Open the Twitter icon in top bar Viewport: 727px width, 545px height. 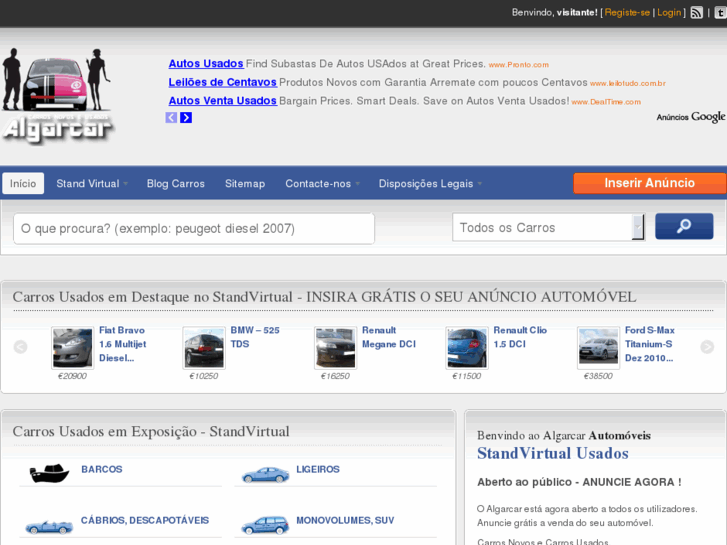pos(721,13)
